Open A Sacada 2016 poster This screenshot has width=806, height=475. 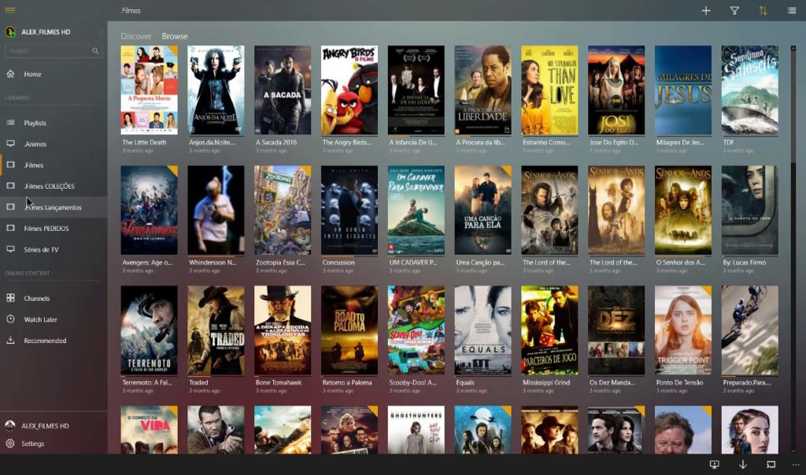click(283, 90)
